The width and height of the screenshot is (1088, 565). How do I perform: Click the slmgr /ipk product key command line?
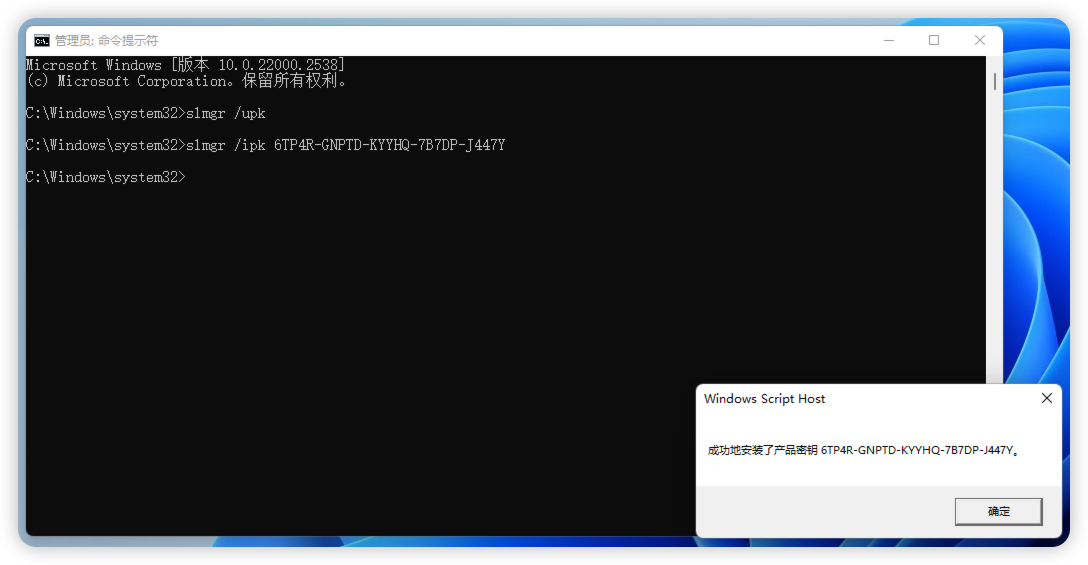[x=266, y=145]
